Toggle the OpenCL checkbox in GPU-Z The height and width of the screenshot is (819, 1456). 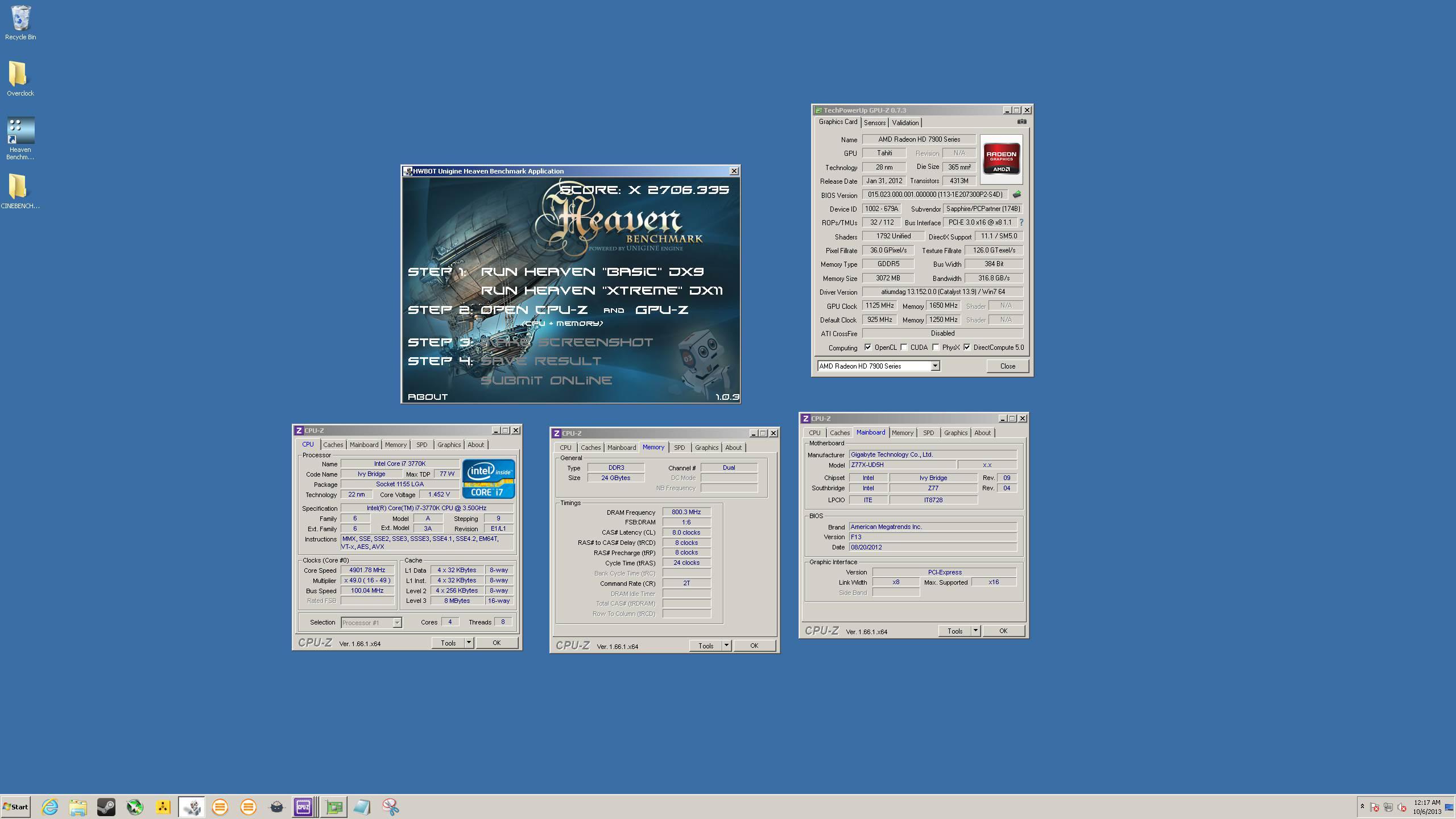coord(868,347)
